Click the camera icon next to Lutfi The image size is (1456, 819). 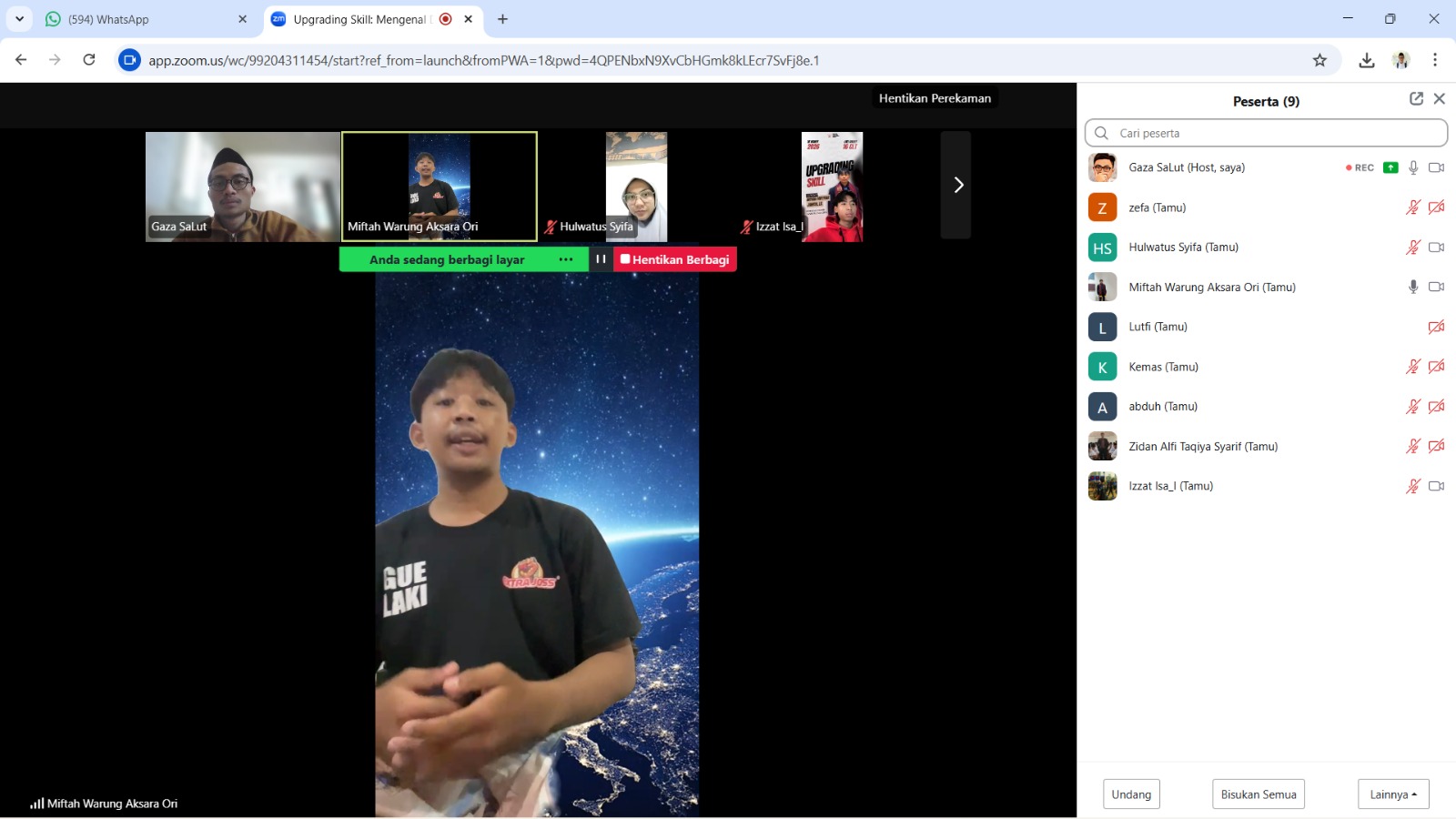pyautogui.click(x=1437, y=327)
